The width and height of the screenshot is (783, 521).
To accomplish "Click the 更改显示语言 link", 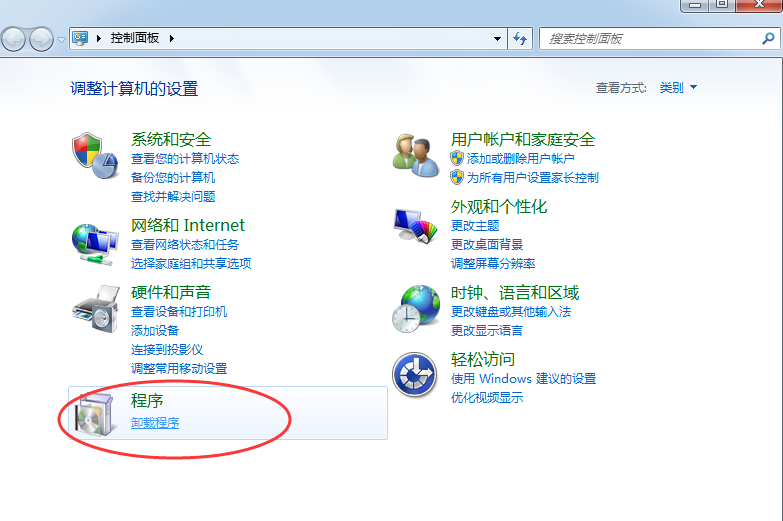I will point(487,331).
